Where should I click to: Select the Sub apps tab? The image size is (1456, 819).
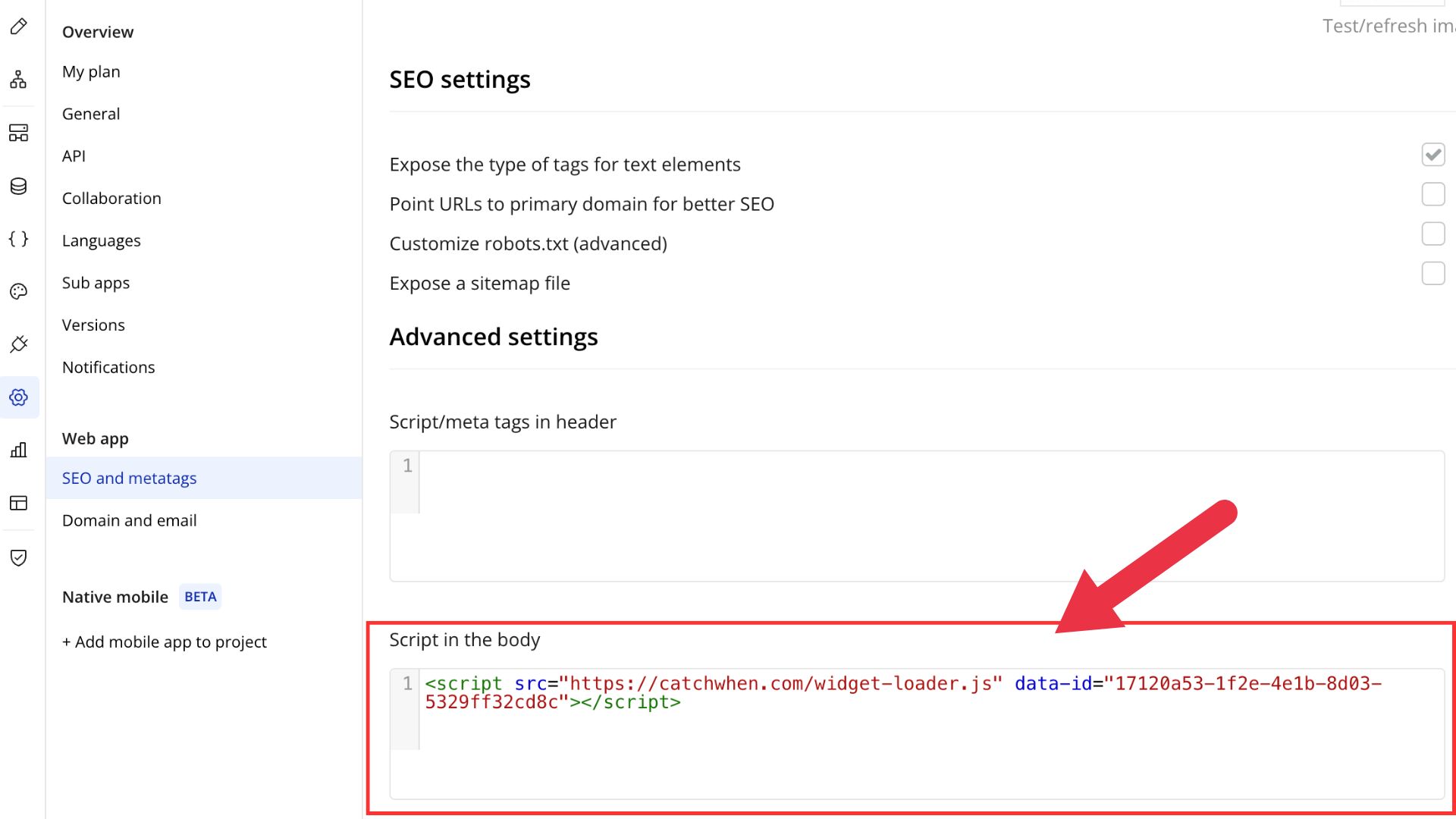(96, 283)
